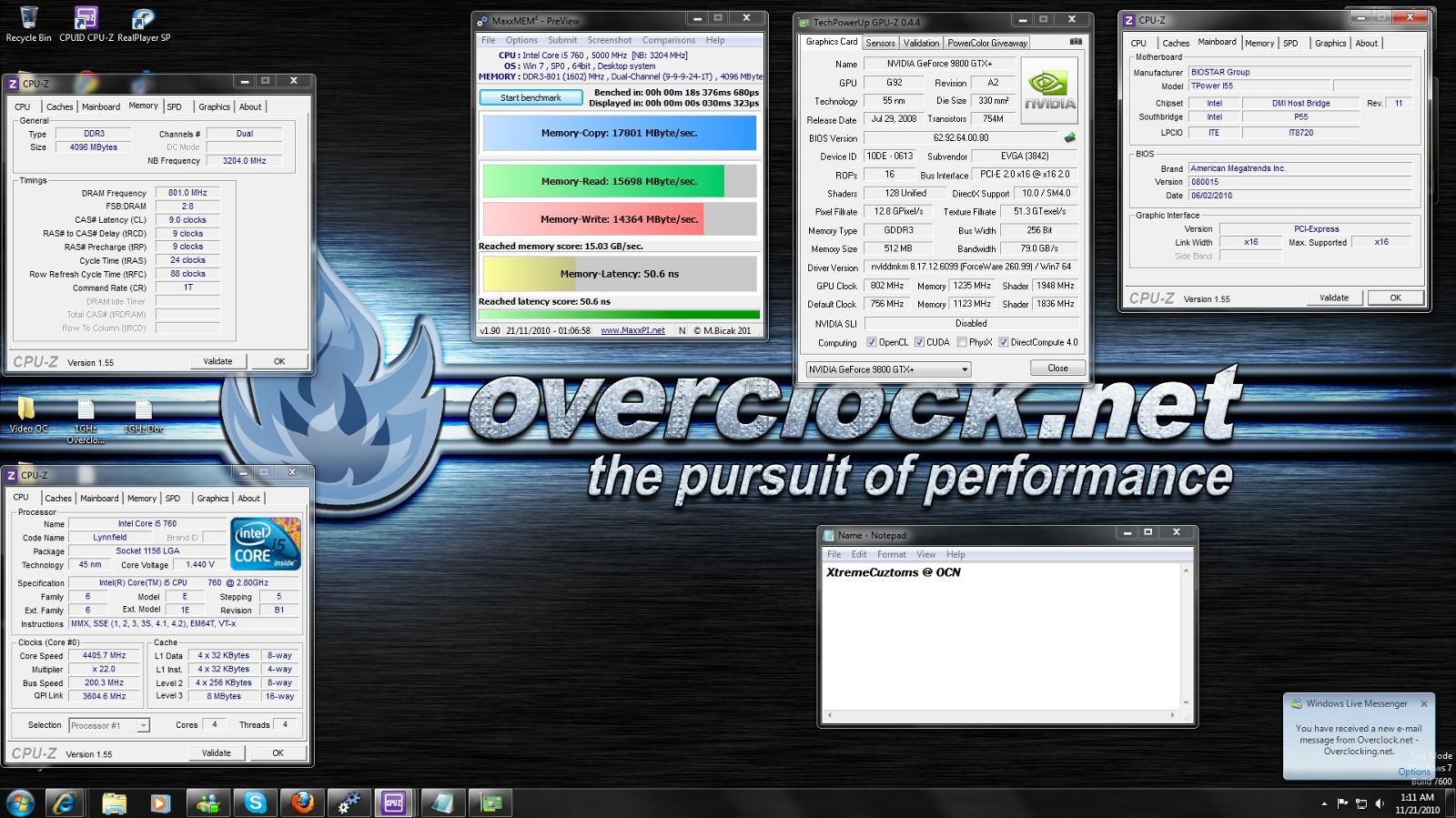The width and height of the screenshot is (1456, 818).
Task: Open Windows Live Messenger taskbar icon
Action: [x=207, y=803]
